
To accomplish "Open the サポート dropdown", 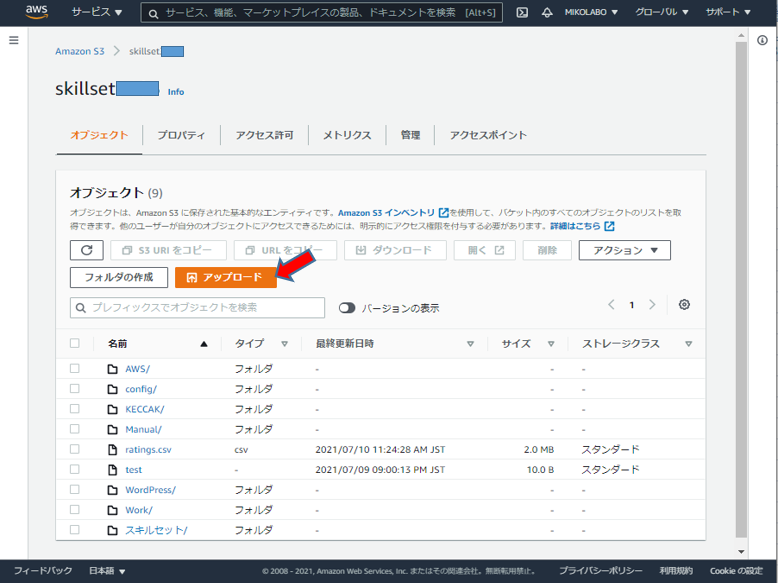I will pyautogui.click(x=728, y=12).
